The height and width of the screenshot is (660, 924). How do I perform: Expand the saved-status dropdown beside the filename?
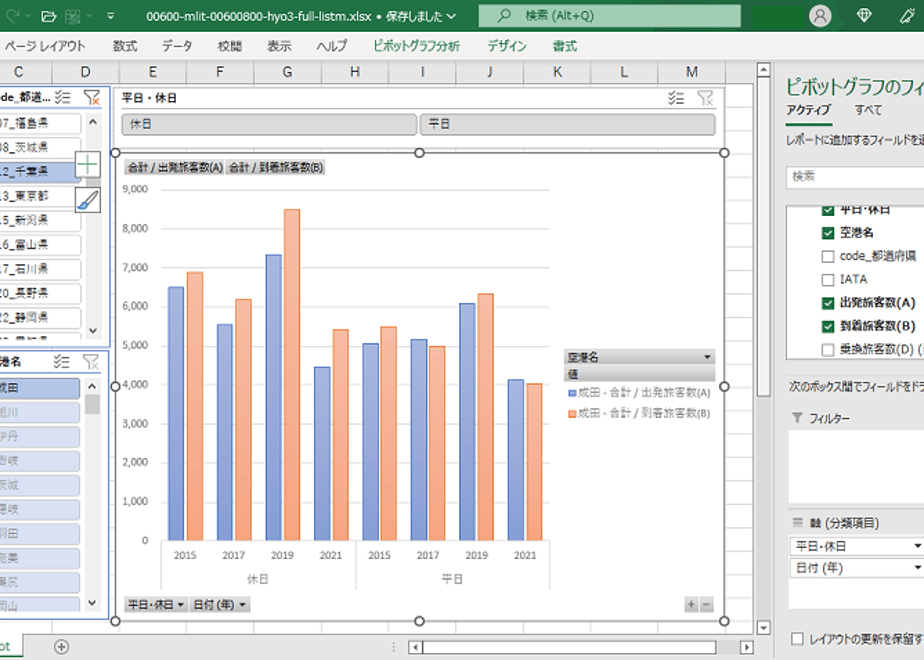[451, 16]
